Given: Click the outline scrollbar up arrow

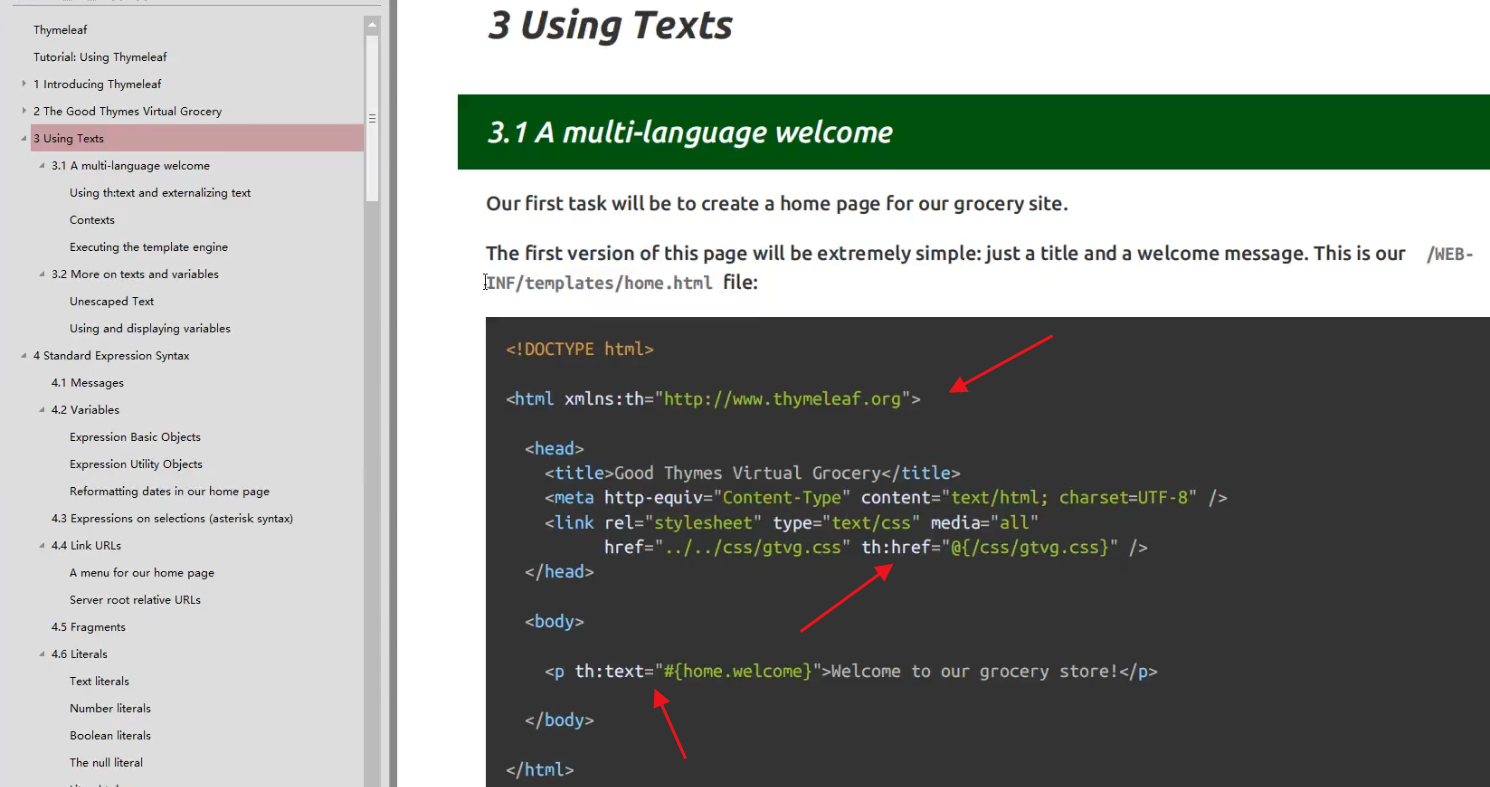Looking at the screenshot, I should click(372, 25).
